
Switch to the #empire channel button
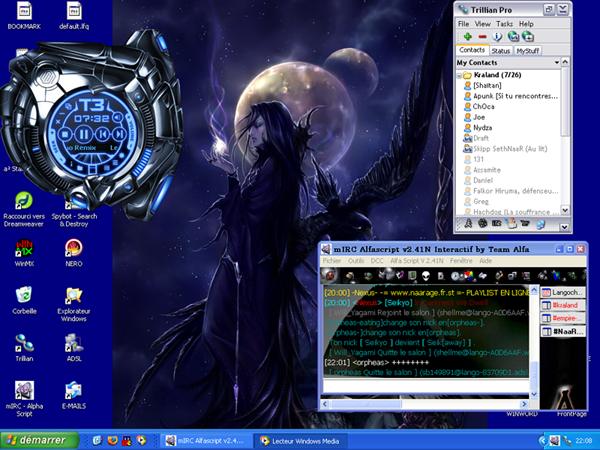(x=563, y=318)
